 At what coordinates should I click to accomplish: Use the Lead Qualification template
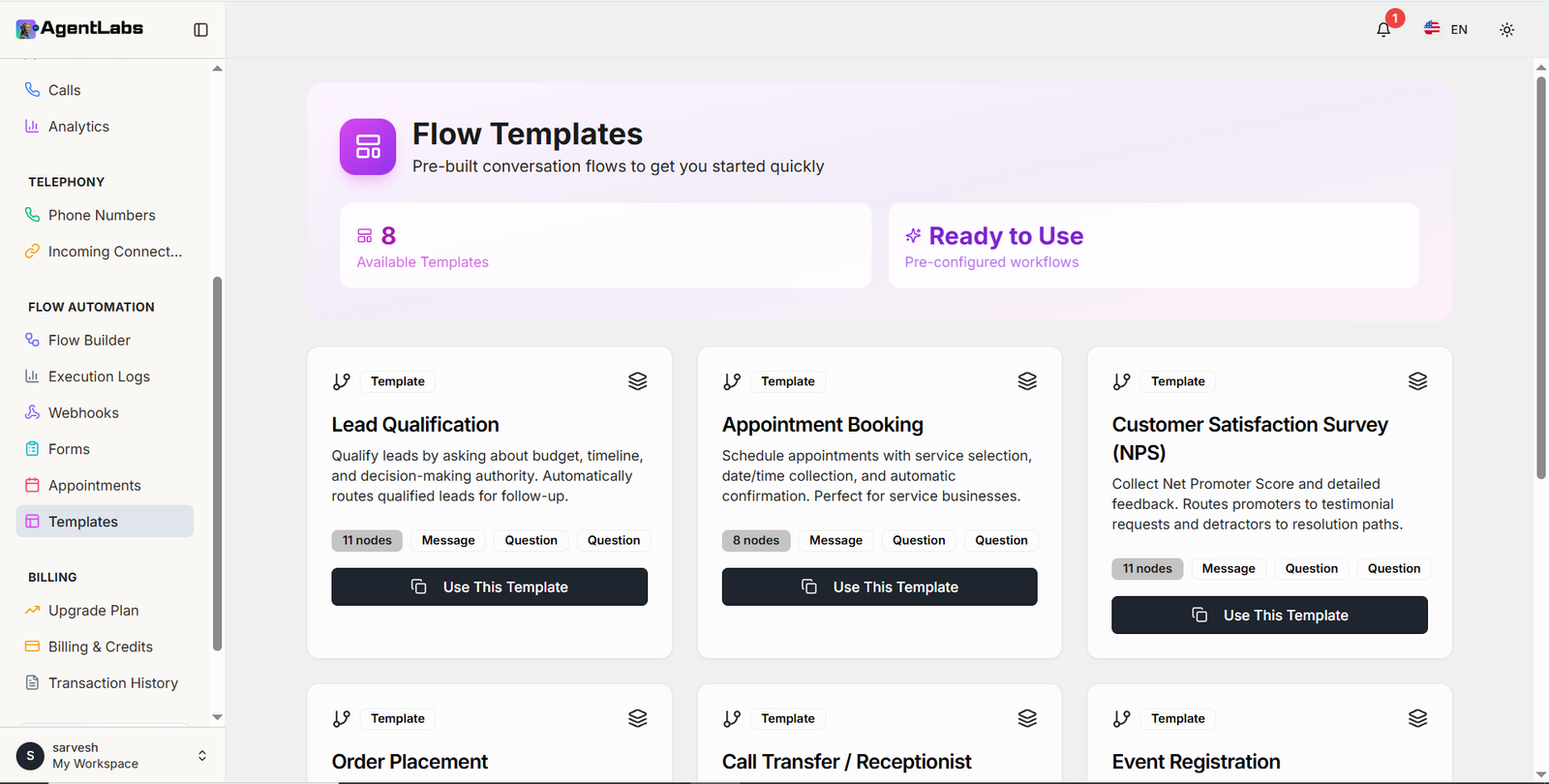pyautogui.click(x=490, y=587)
